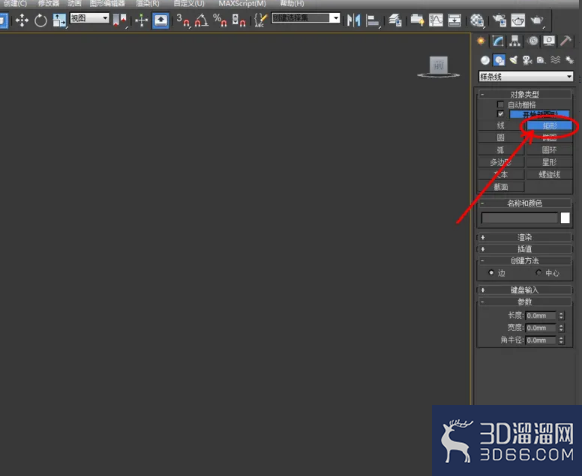Toggle the Spinner Snap icon

[239, 20]
